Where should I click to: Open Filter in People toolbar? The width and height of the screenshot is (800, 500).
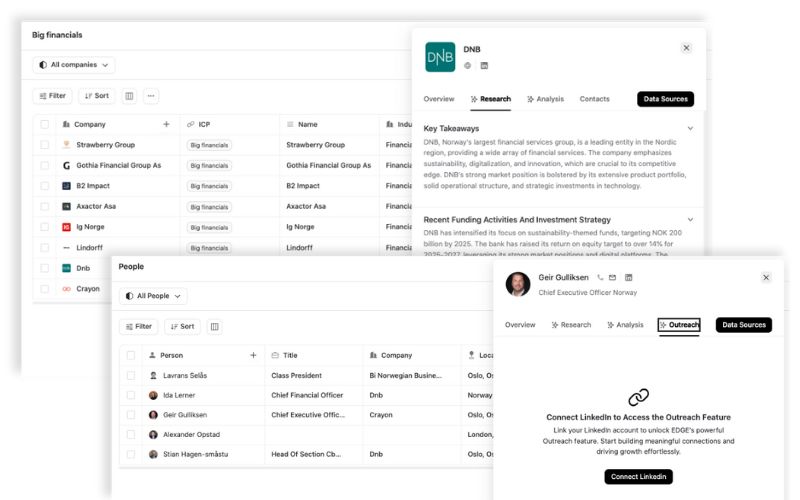coord(139,327)
